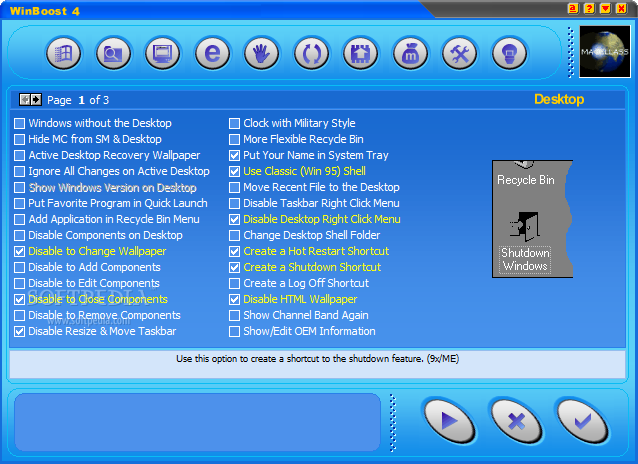Tick Add Application in Recycle Bin Menu
The height and width of the screenshot is (464, 638).
pos(20,219)
